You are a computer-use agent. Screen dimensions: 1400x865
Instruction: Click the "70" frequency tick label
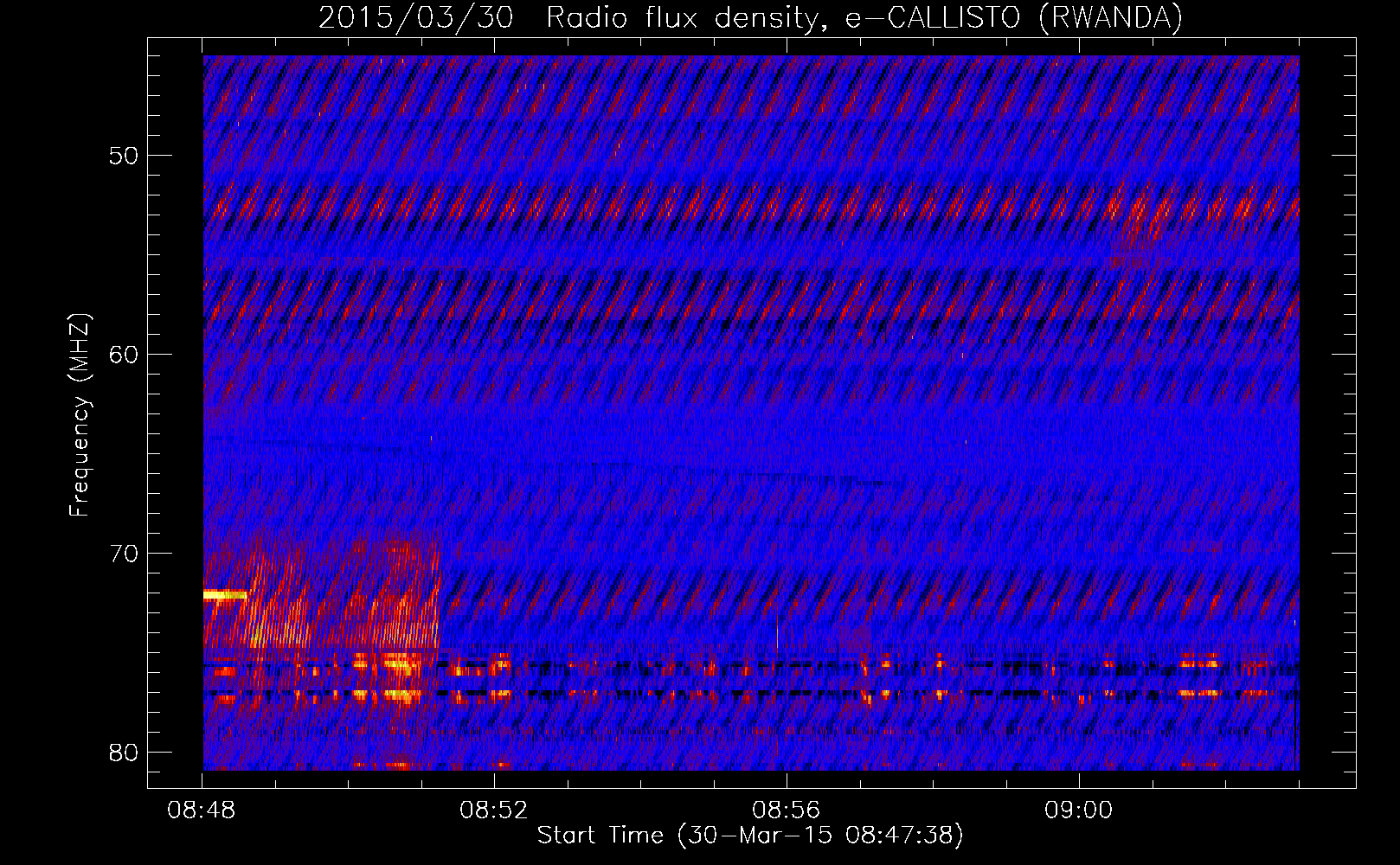(x=124, y=554)
